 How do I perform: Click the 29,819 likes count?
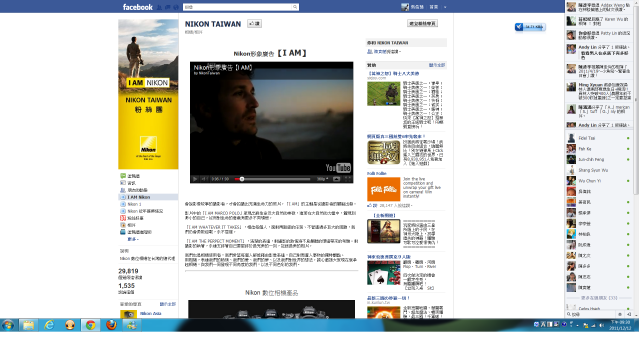tap(128, 271)
